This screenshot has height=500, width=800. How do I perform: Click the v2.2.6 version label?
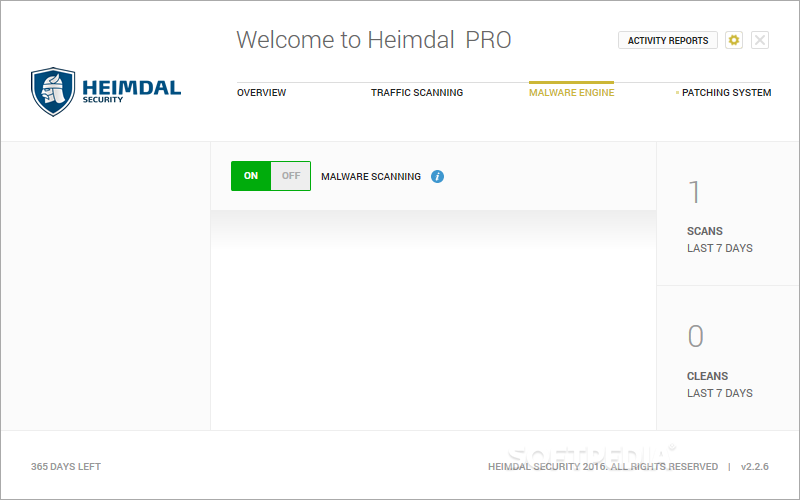click(x=755, y=467)
